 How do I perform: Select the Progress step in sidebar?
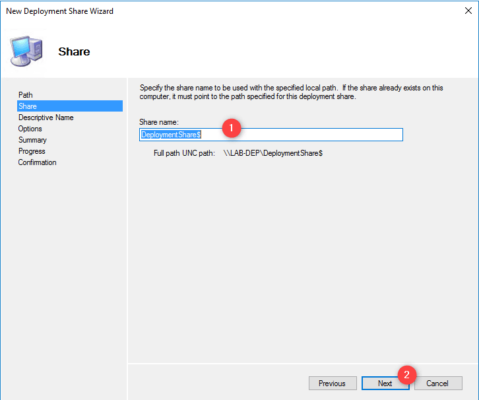(32, 151)
